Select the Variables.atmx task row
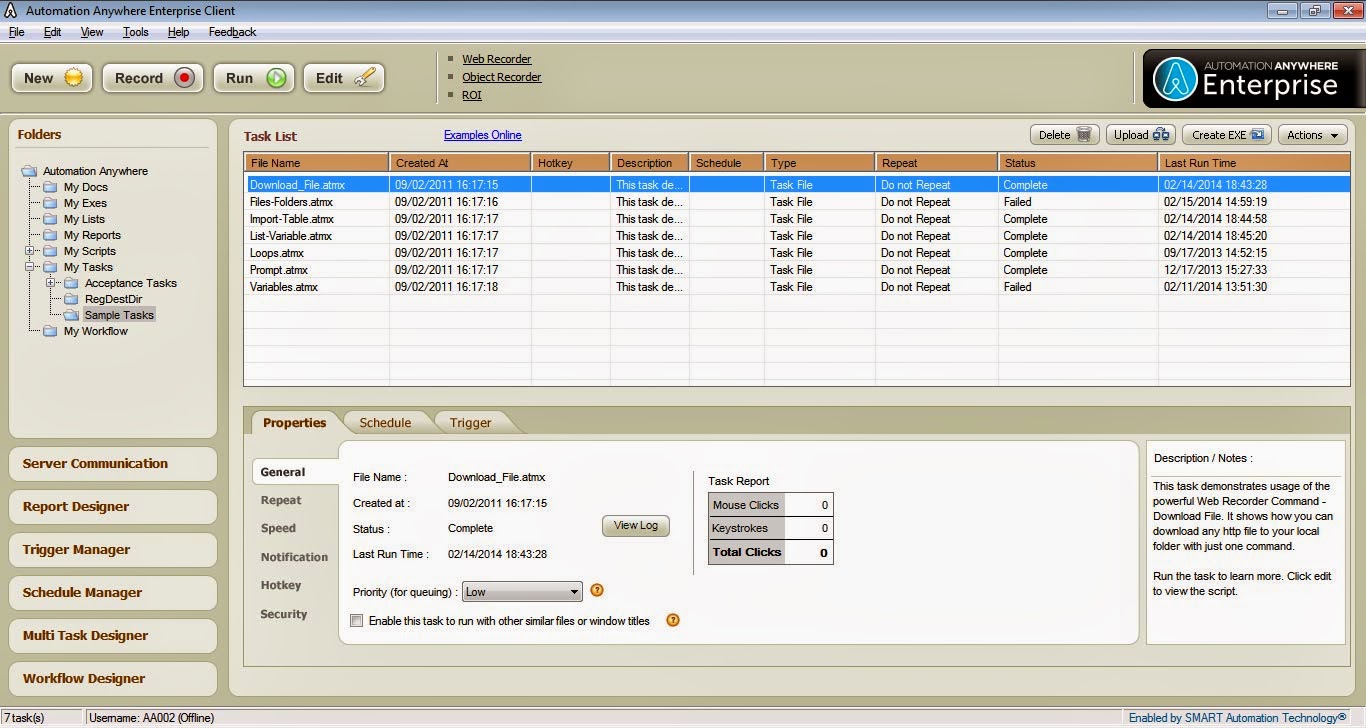Image resolution: width=1366 pixels, height=728 pixels. point(797,287)
